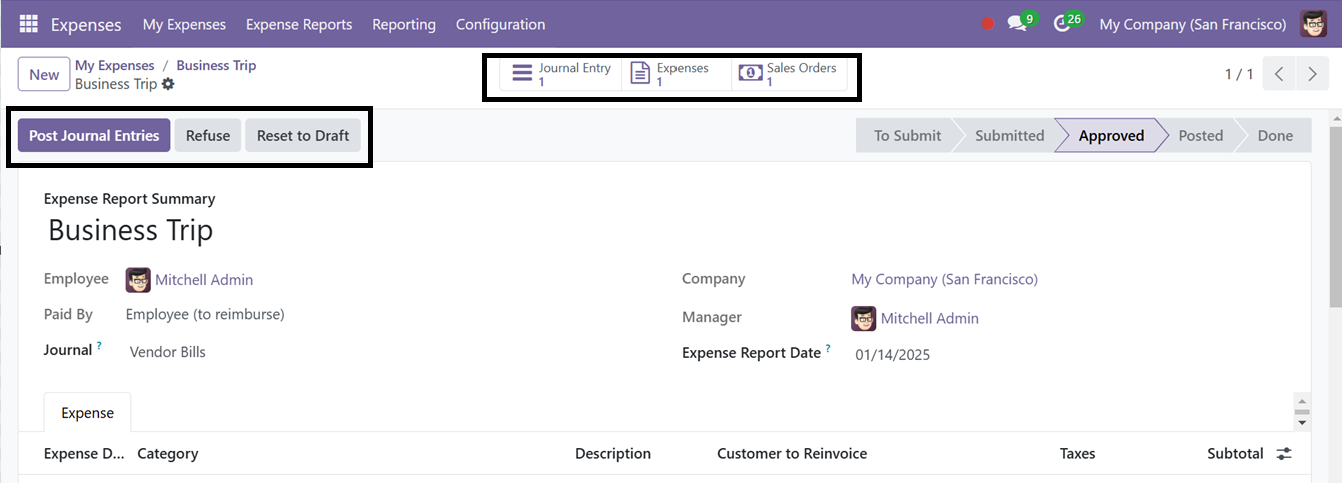The width and height of the screenshot is (1342, 483).
Task: Click the user avatar in top bar
Action: tap(1313, 24)
